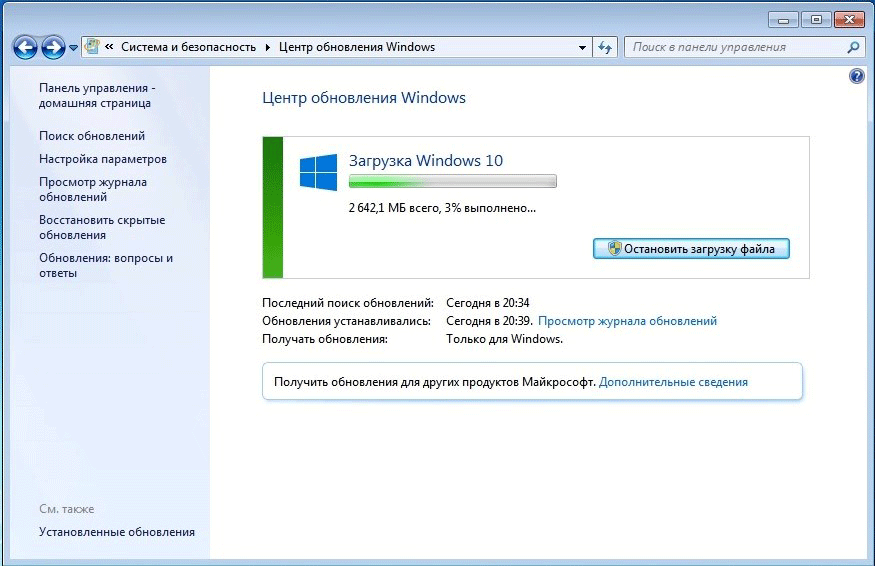875x566 pixels.
Task: Click the Windows 10 download progress bar
Action: pyautogui.click(x=452, y=182)
